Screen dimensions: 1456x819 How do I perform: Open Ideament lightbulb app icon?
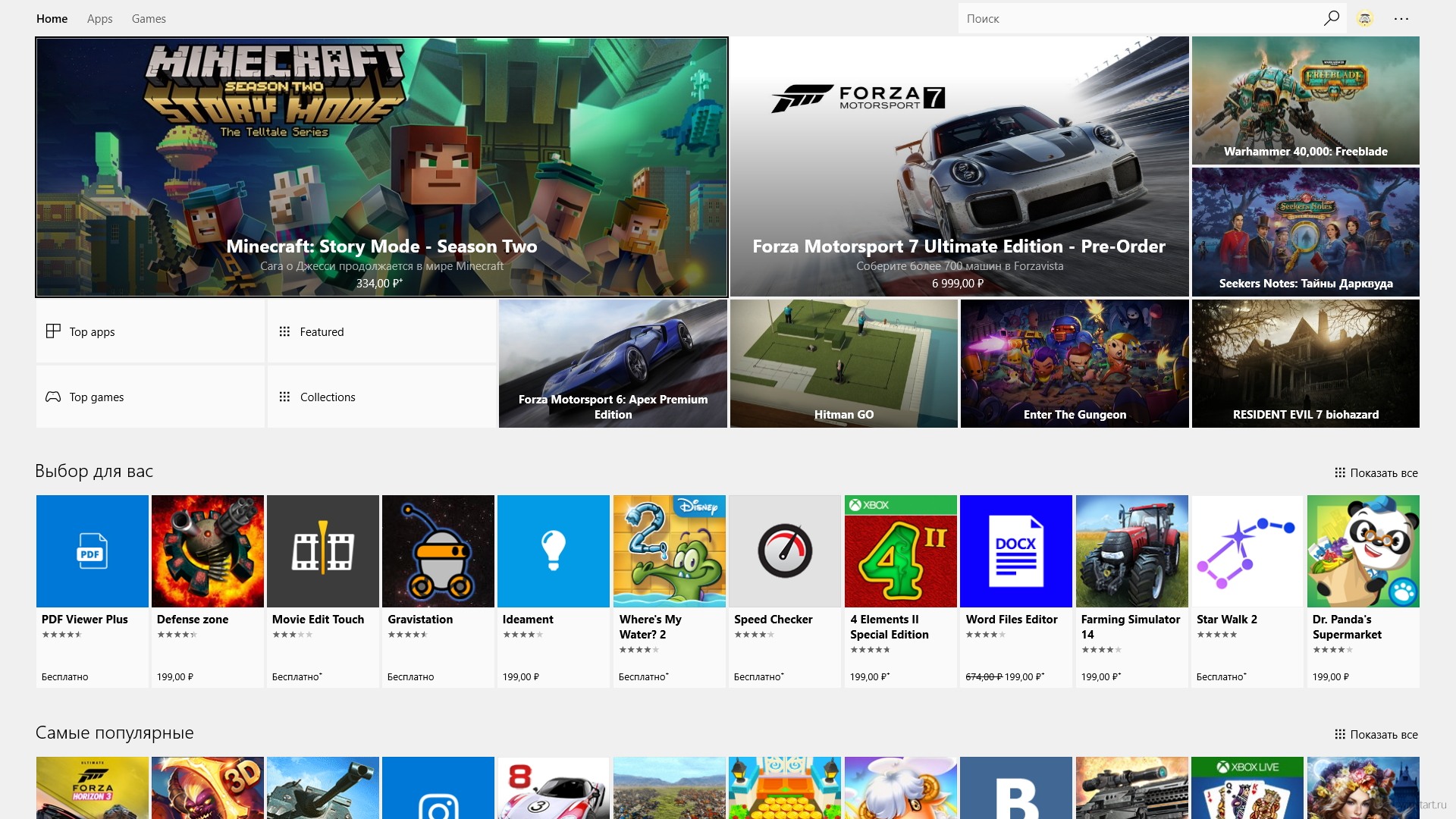[554, 551]
